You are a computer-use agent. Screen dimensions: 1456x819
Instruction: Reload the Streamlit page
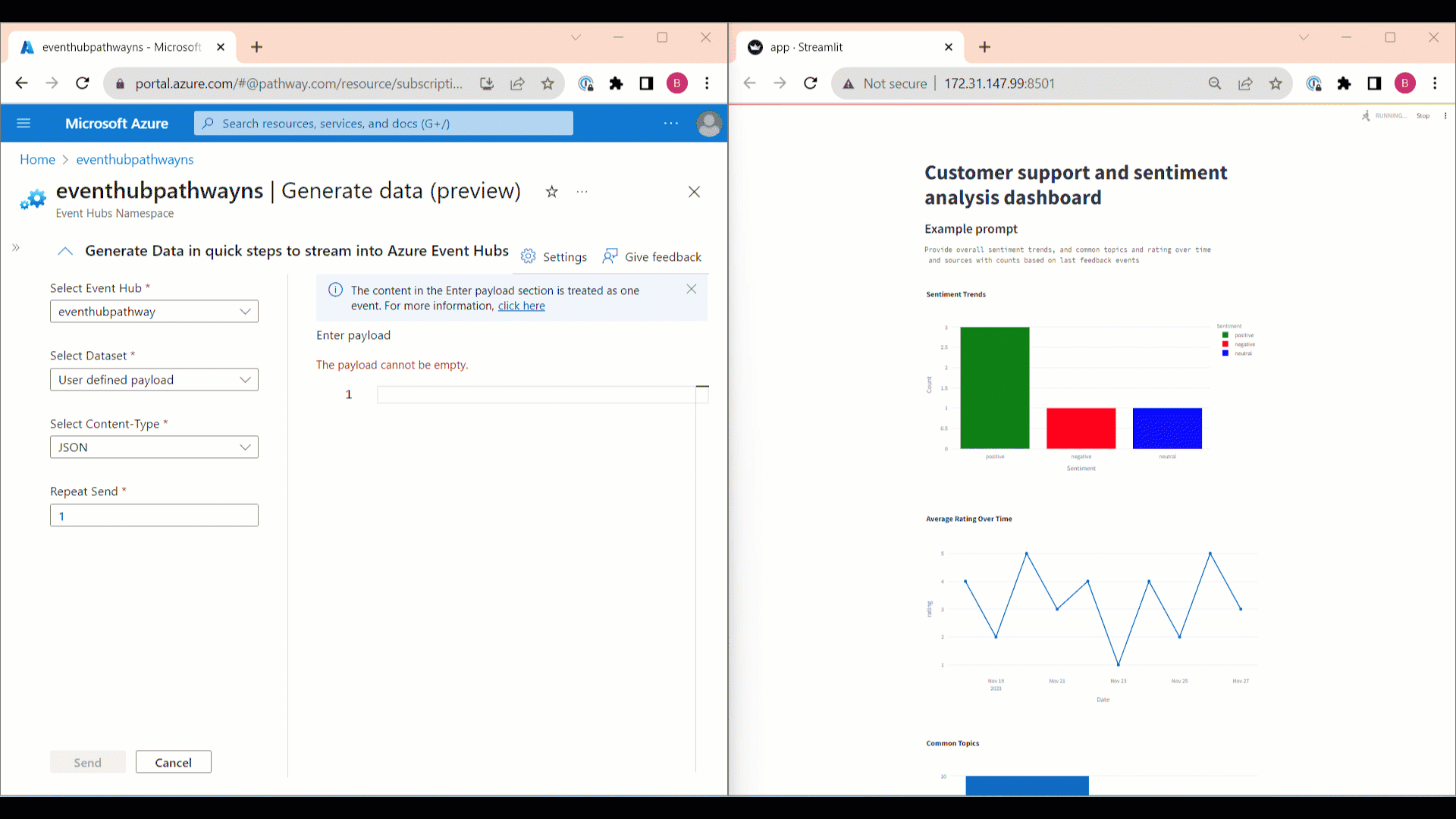pyautogui.click(x=811, y=83)
